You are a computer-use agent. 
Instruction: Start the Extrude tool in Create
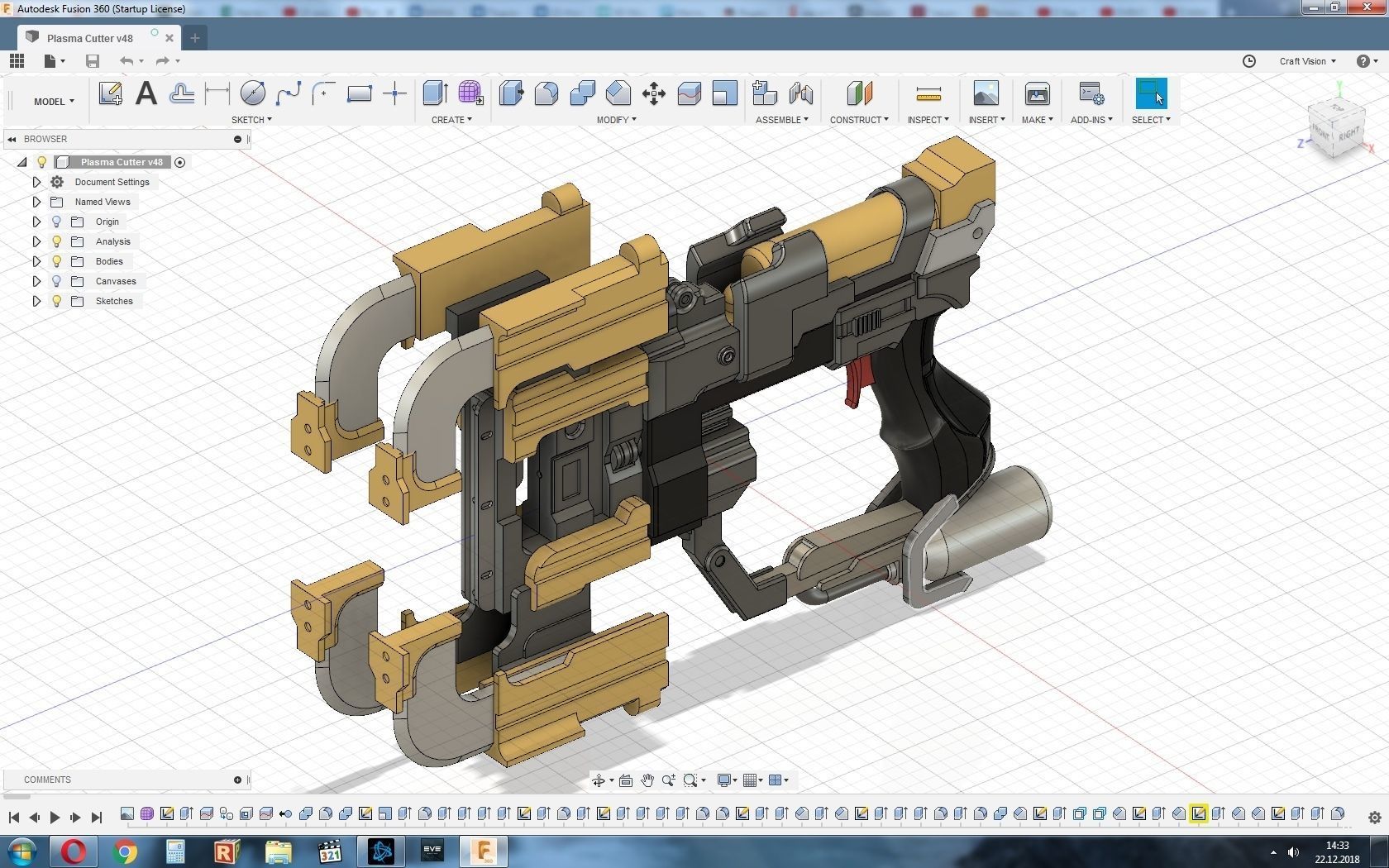[435, 93]
